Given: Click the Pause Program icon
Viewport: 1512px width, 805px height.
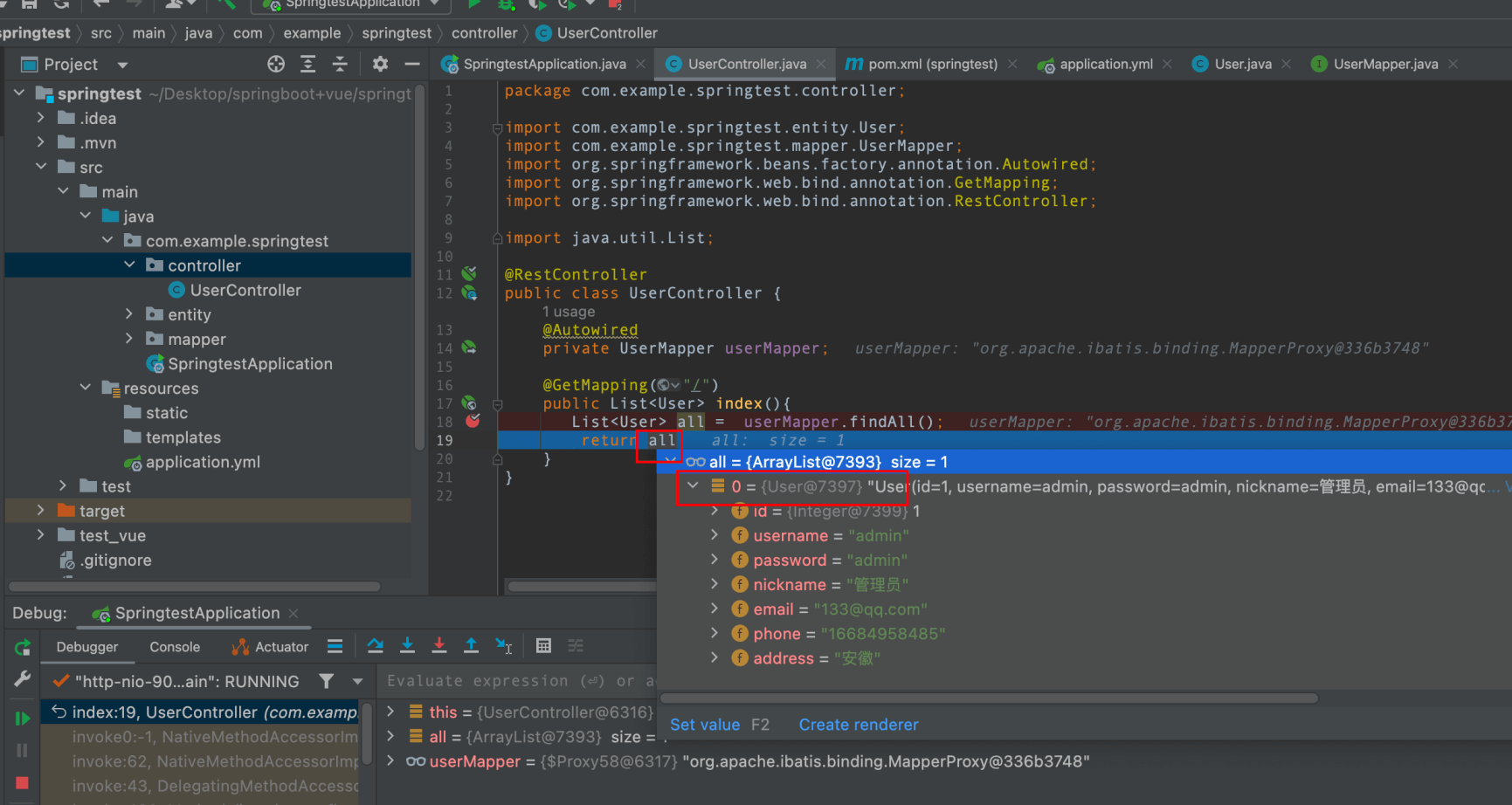Looking at the screenshot, I should coord(23,751).
